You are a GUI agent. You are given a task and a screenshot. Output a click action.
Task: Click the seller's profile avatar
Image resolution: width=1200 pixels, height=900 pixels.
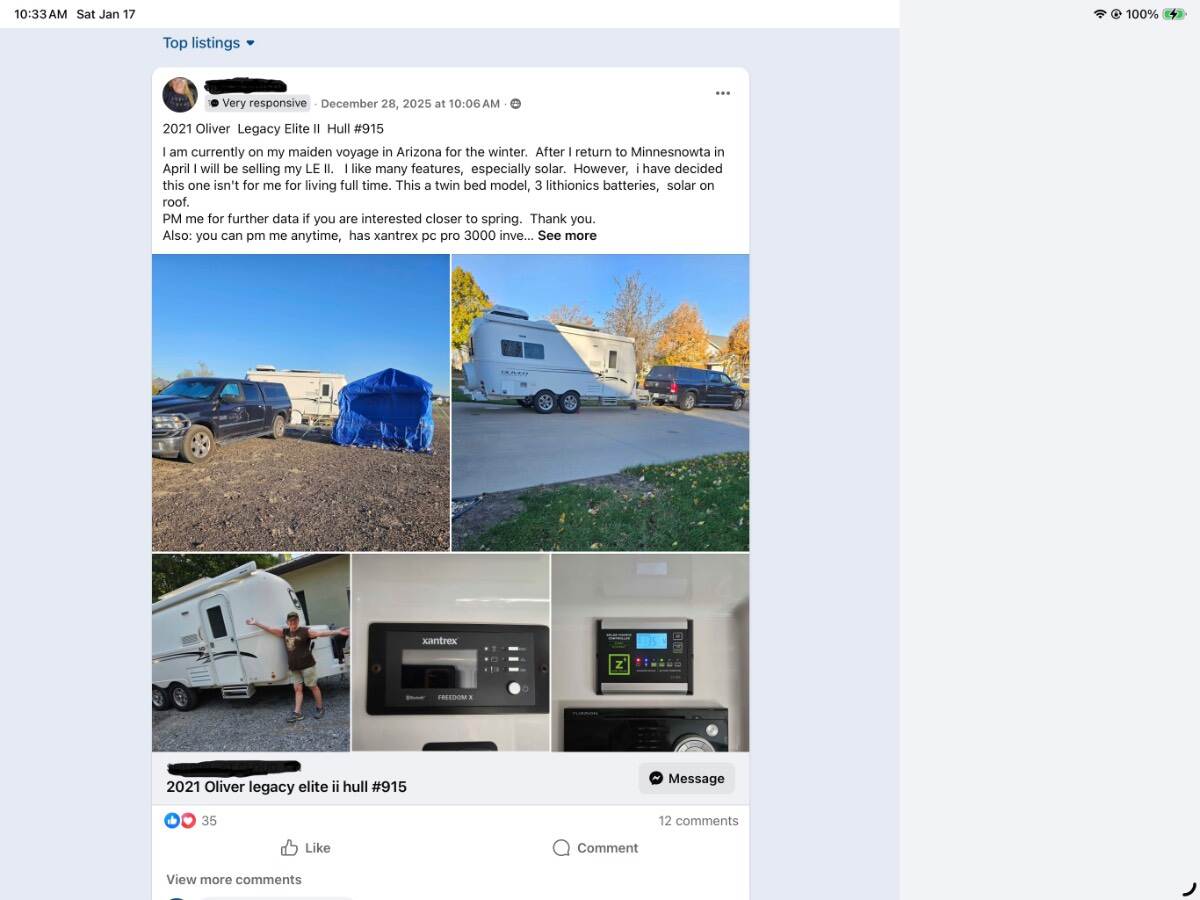(180, 94)
